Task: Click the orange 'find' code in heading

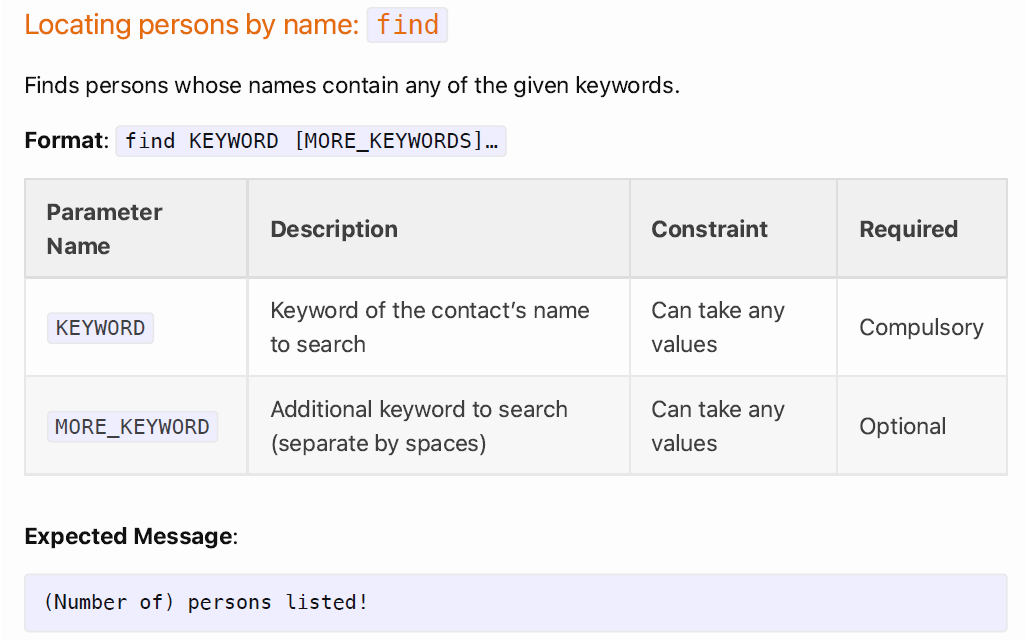Action: click(x=407, y=25)
